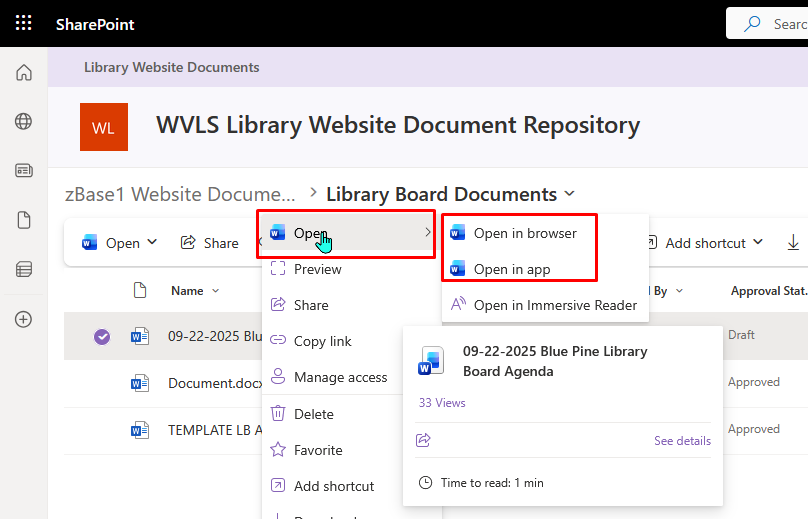Image resolution: width=808 pixels, height=519 pixels.
Task: Expand the toolbar Open dropdown chevron
Action: pyautogui.click(x=152, y=242)
